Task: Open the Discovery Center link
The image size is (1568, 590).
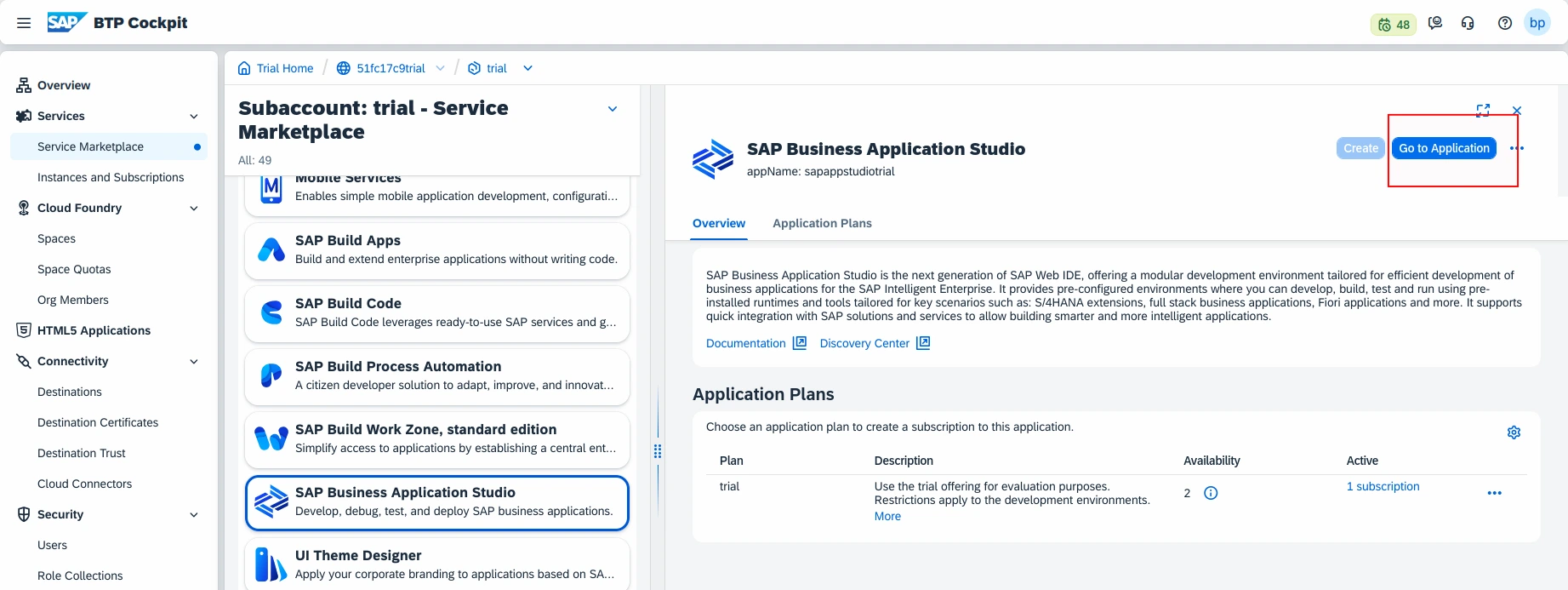Action: click(864, 343)
